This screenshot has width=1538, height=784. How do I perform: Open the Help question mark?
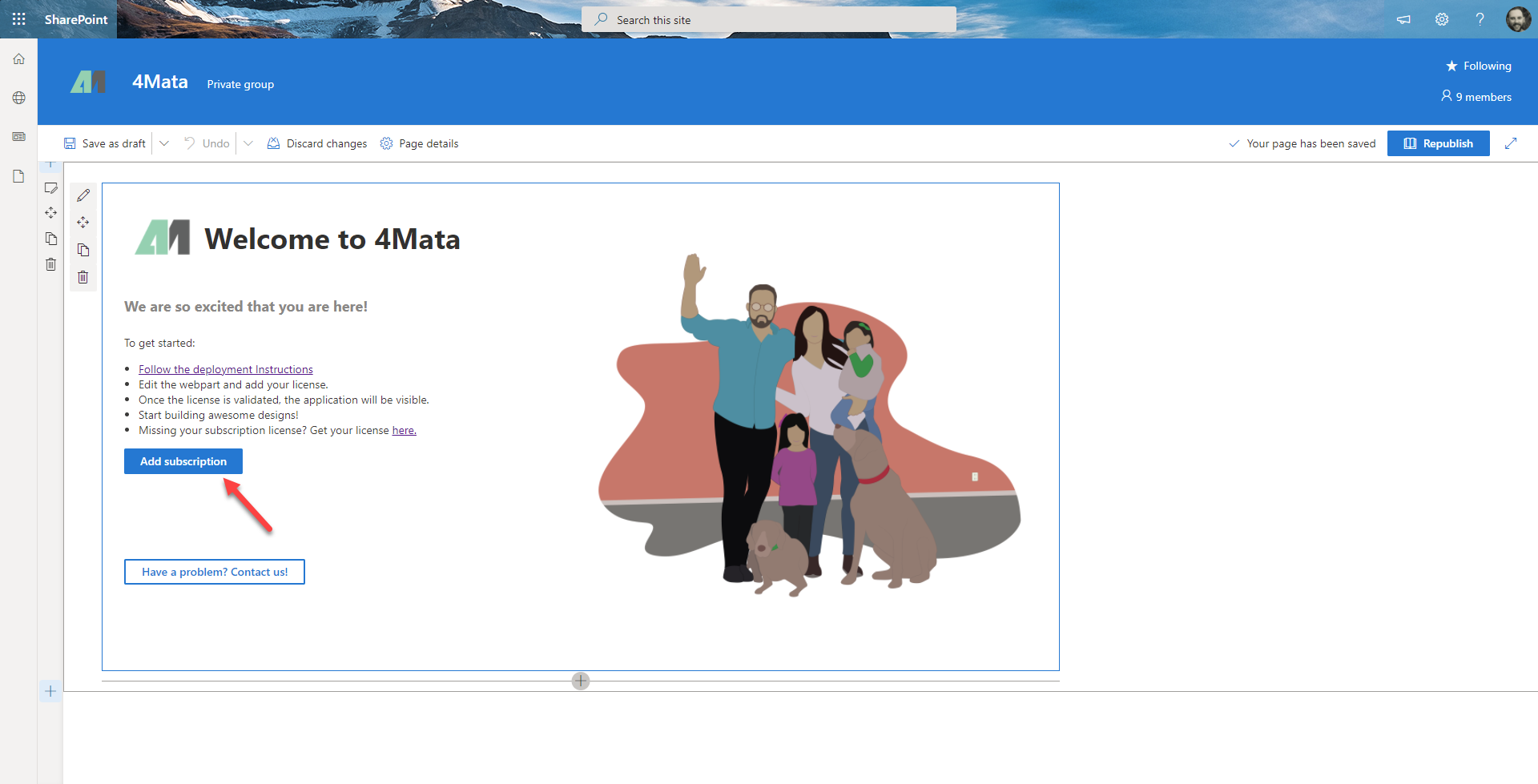pos(1480,19)
